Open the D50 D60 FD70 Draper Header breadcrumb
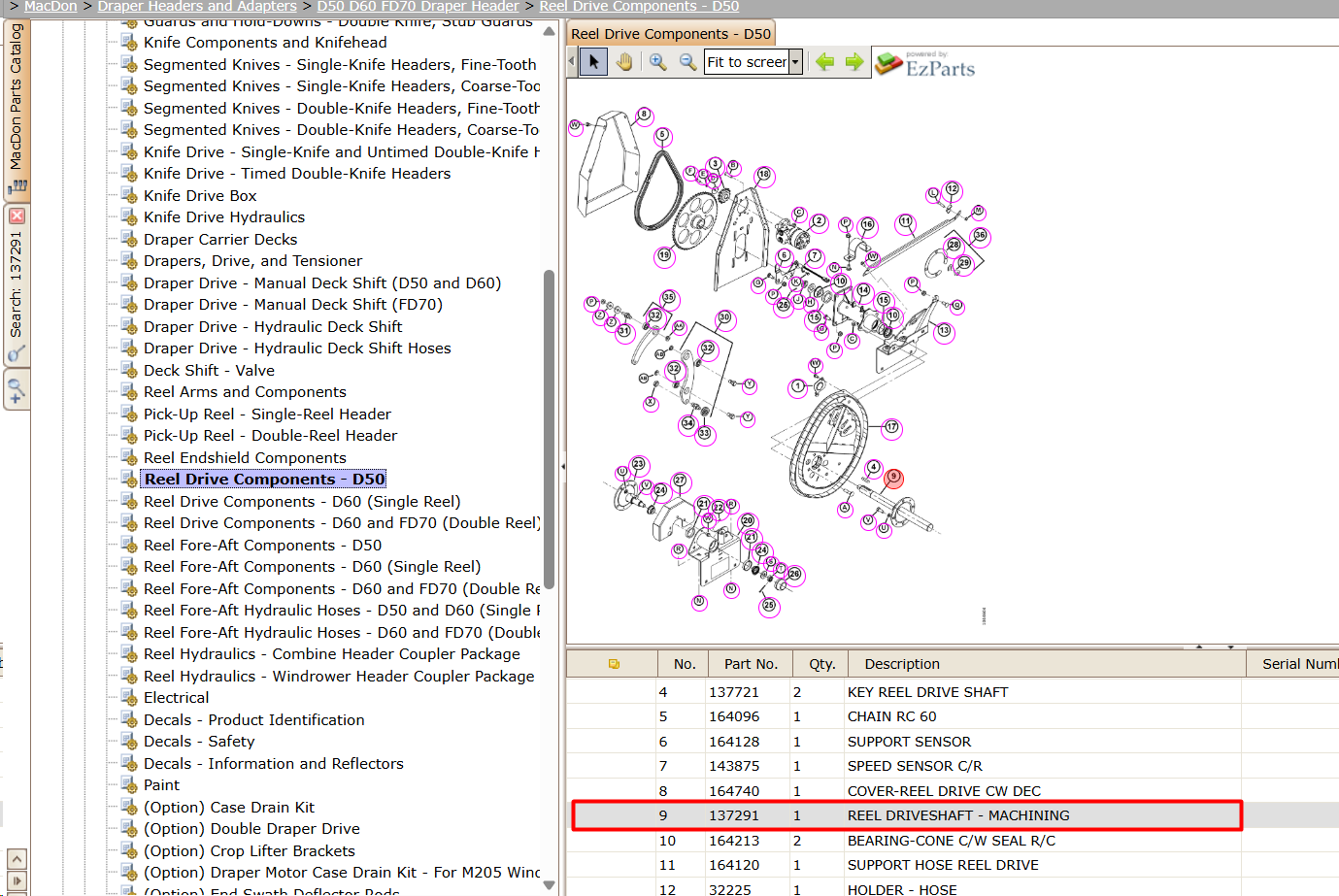This screenshot has height=896, width=1339. tap(418, 7)
